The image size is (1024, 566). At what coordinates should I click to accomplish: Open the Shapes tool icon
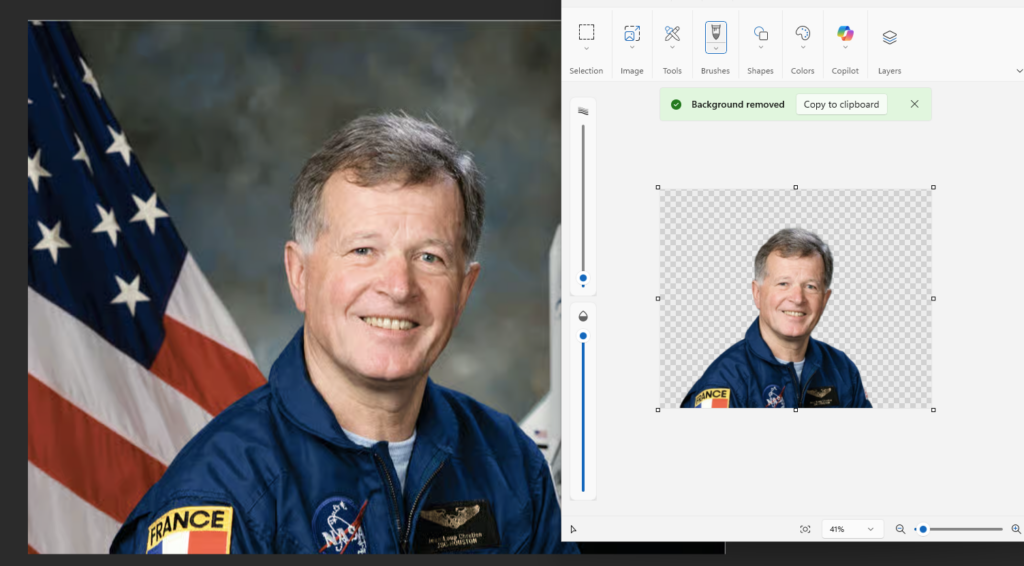click(x=760, y=33)
